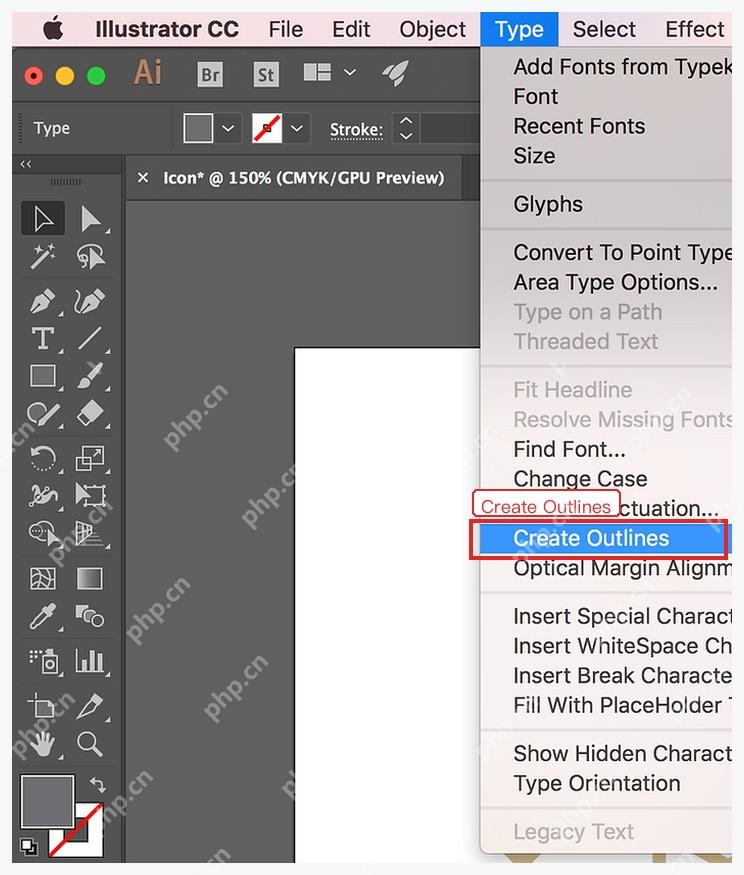Select the Eyedropper tool
Screen dimensions: 744x875
(x=43, y=617)
